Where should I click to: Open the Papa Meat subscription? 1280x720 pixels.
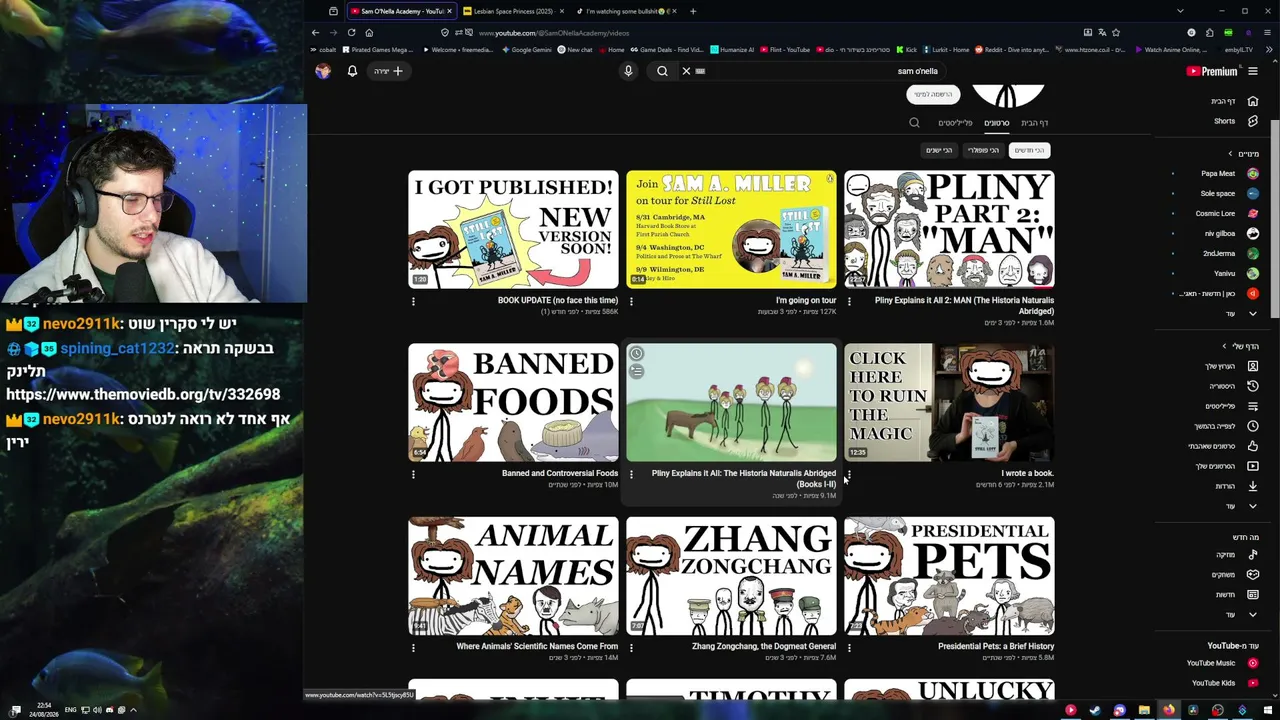[x=1229, y=173]
